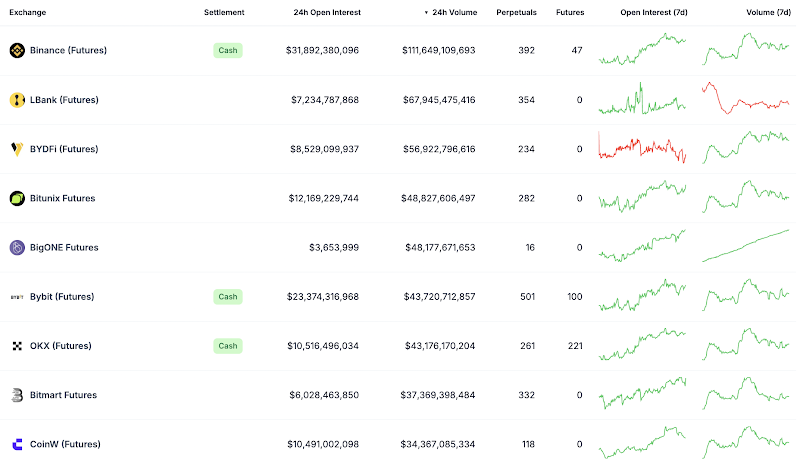Image resolution: width=800 pixels, height=466 pixels.
Task: Click BigONE volume 7d sparkline
Action: point(746,246)
